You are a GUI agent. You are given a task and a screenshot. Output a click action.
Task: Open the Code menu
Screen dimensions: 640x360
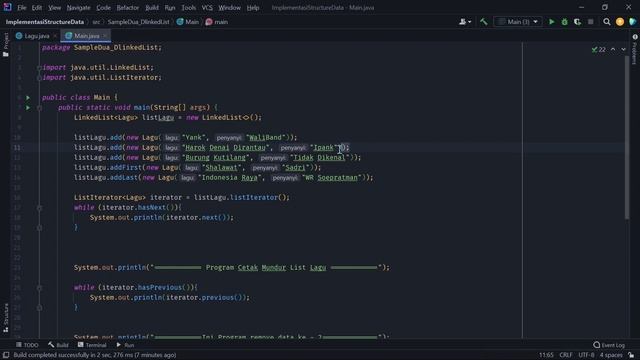103,7
